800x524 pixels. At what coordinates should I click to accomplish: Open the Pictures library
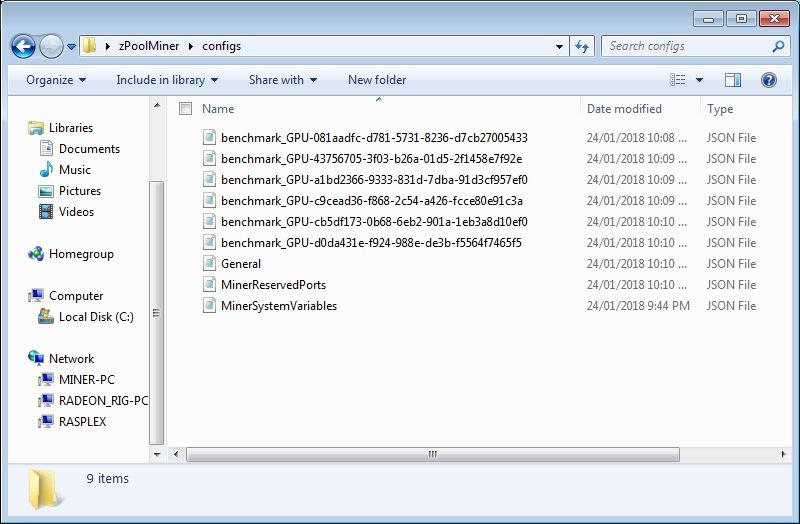(x=80, y=190)
